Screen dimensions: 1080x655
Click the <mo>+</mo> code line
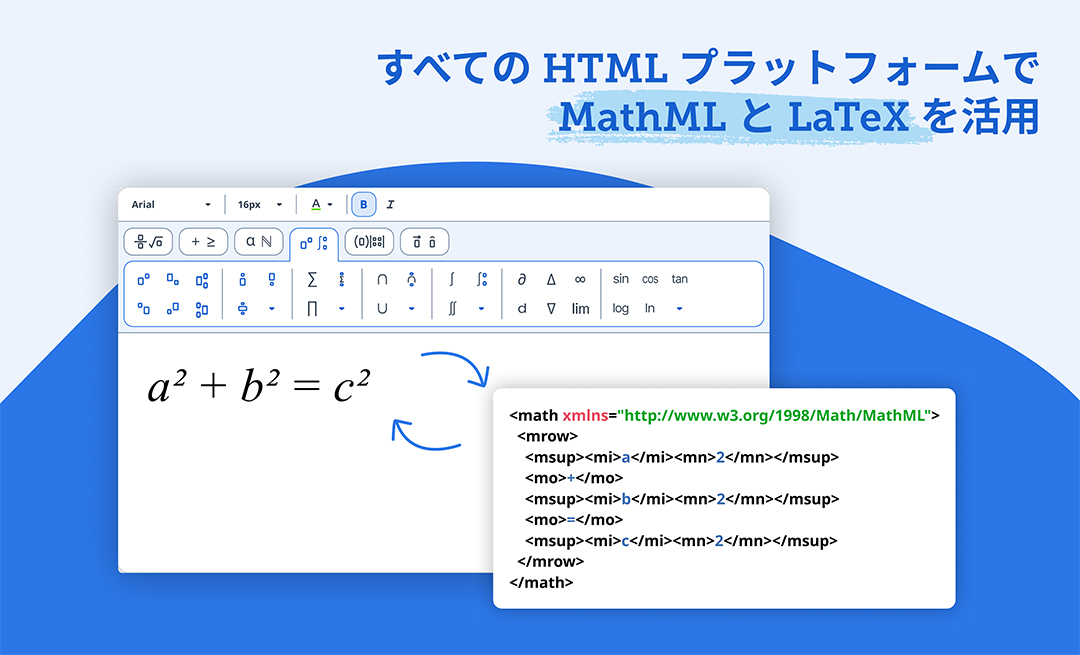574,478
